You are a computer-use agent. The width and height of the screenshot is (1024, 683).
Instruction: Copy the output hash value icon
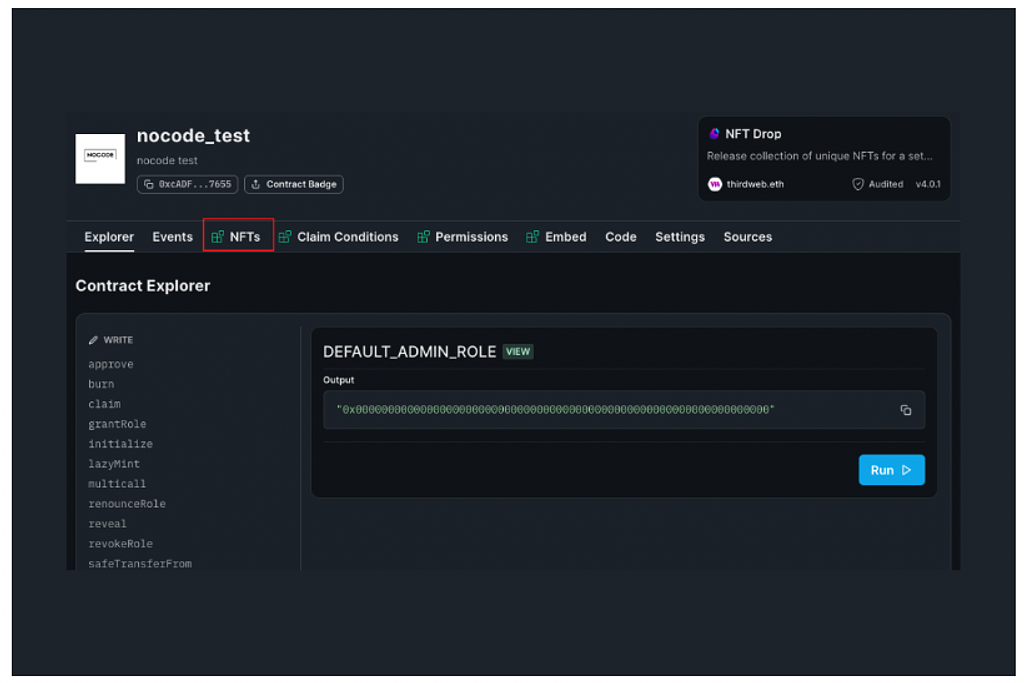[x=905, y=410]
